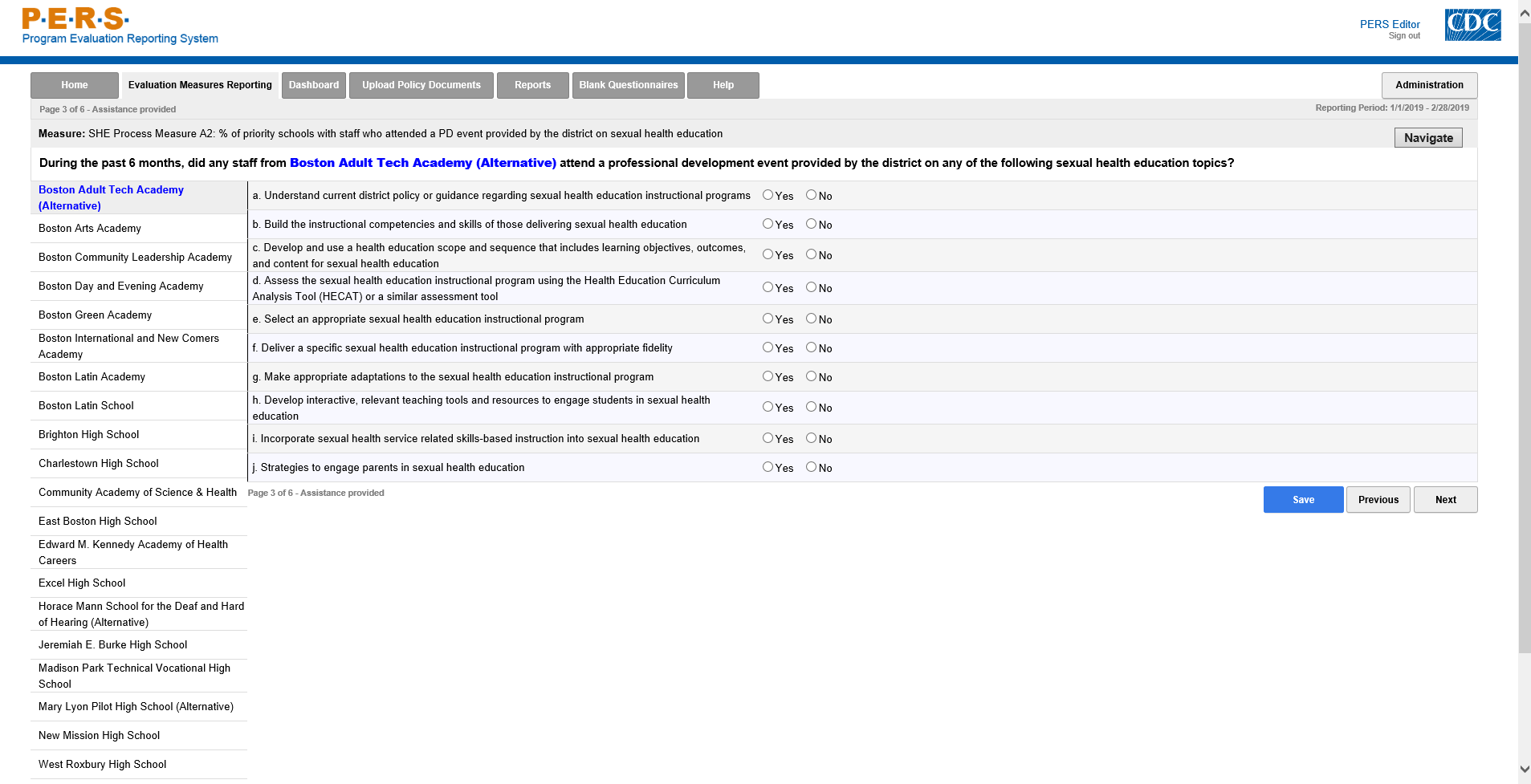The image size is (1531, 784).
Task: Select Madison Park Technical Vocational High School
Action: [139, 676]
